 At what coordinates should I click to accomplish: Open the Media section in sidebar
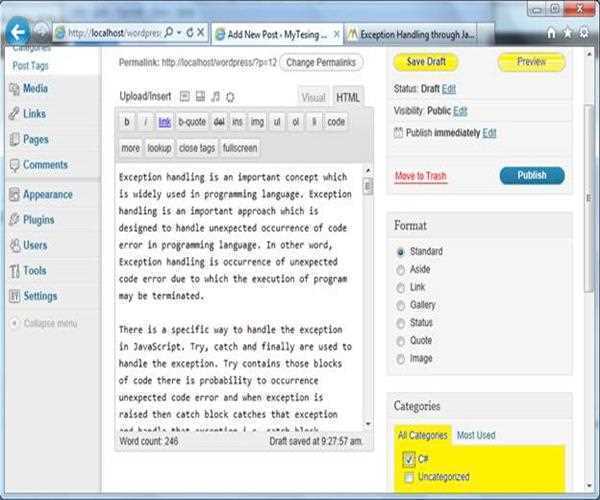(x=34, y=88)
